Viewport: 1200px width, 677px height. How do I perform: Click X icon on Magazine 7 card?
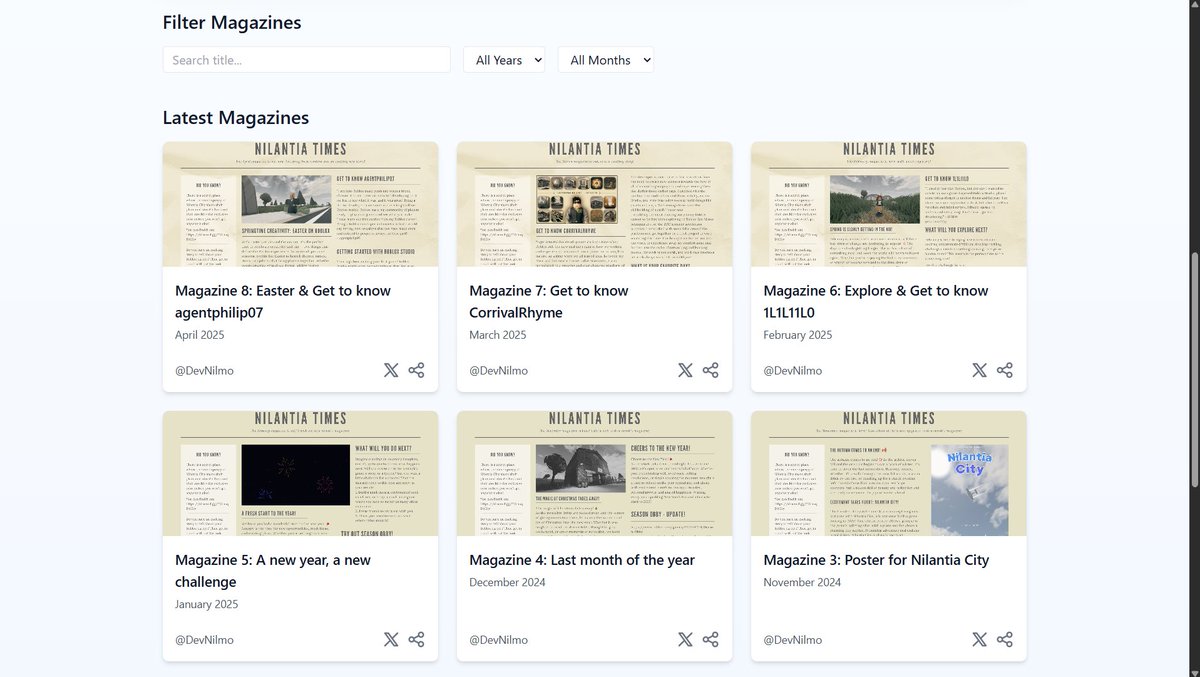[x=685, y=370]
